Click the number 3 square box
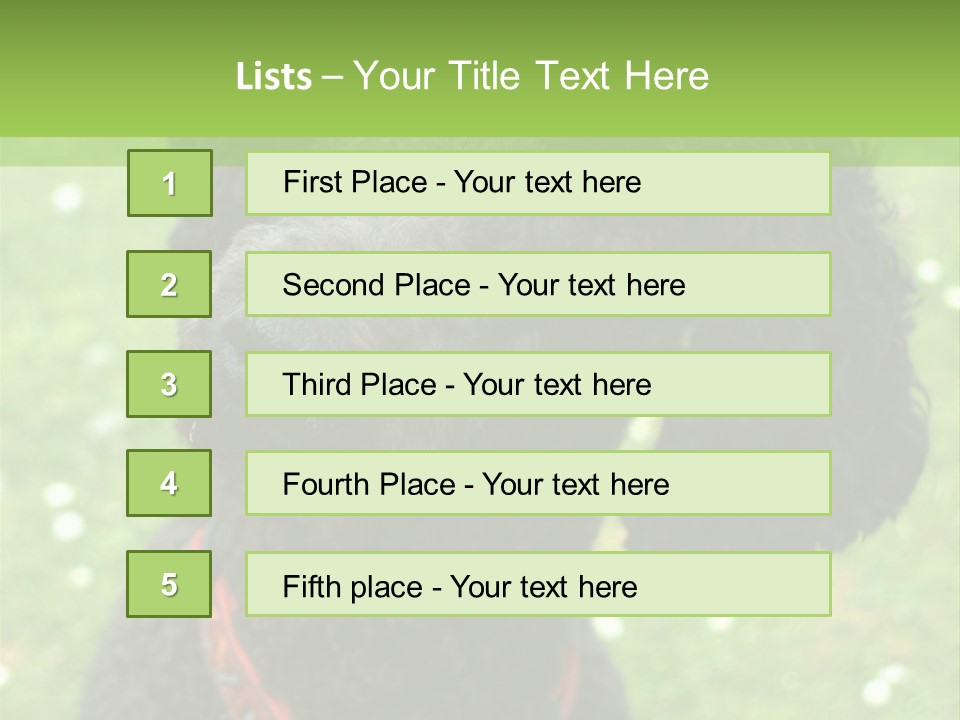The height and width of the screenshot is (720, 960). (169, 384)
